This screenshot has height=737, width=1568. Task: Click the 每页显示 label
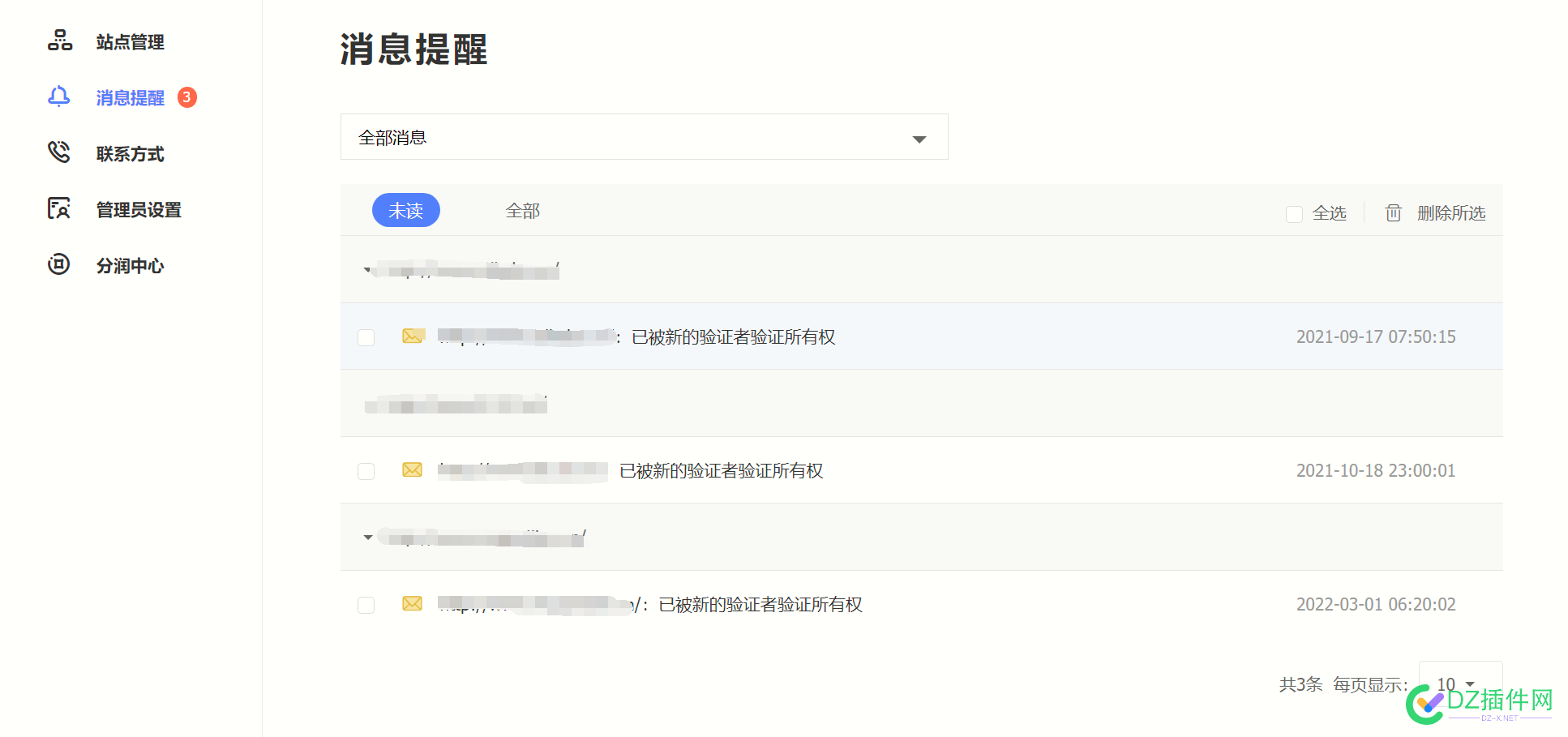point(1370,684)
